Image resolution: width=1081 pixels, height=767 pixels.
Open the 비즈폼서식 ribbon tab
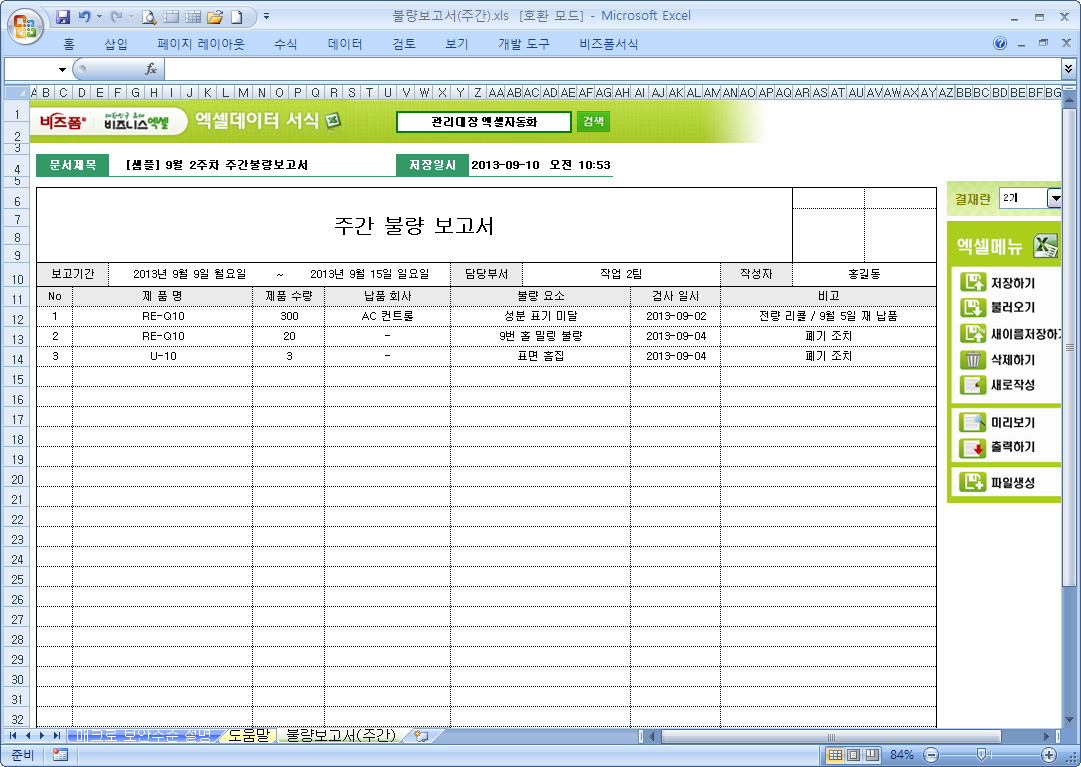[x=608, y=44]
